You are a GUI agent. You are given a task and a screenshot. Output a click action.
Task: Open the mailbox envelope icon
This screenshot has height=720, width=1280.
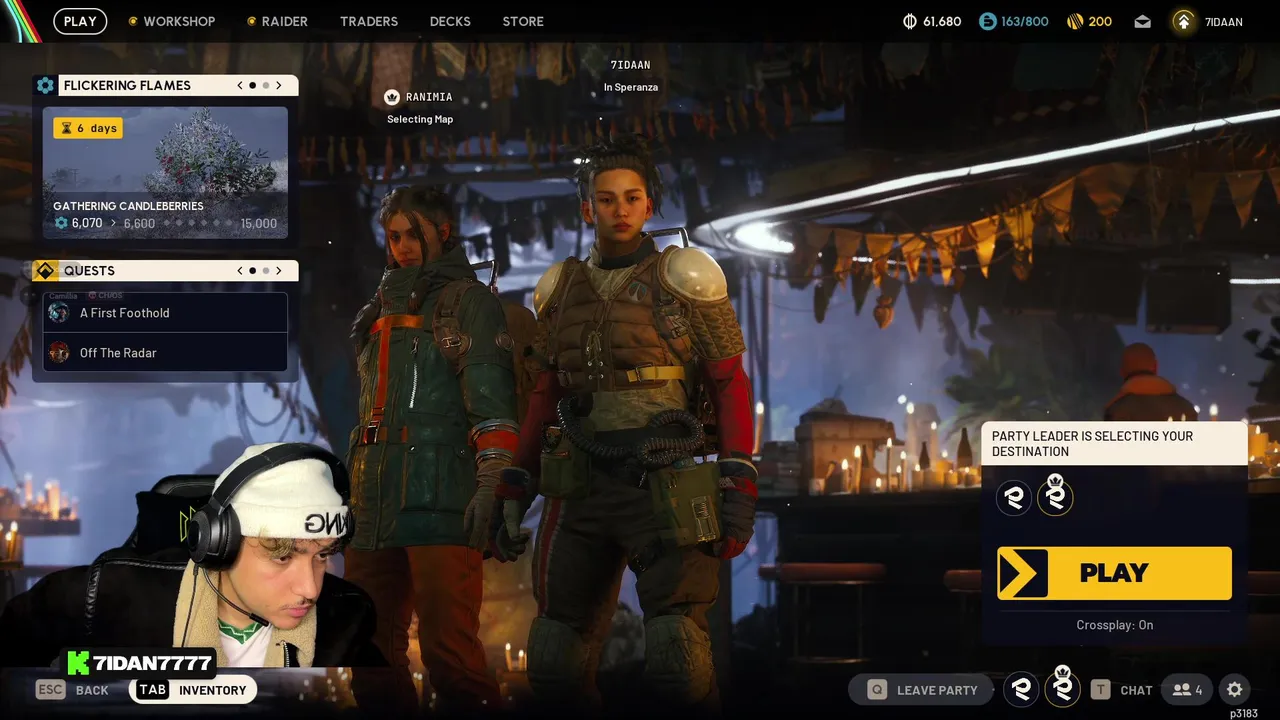coord(1142,21)
